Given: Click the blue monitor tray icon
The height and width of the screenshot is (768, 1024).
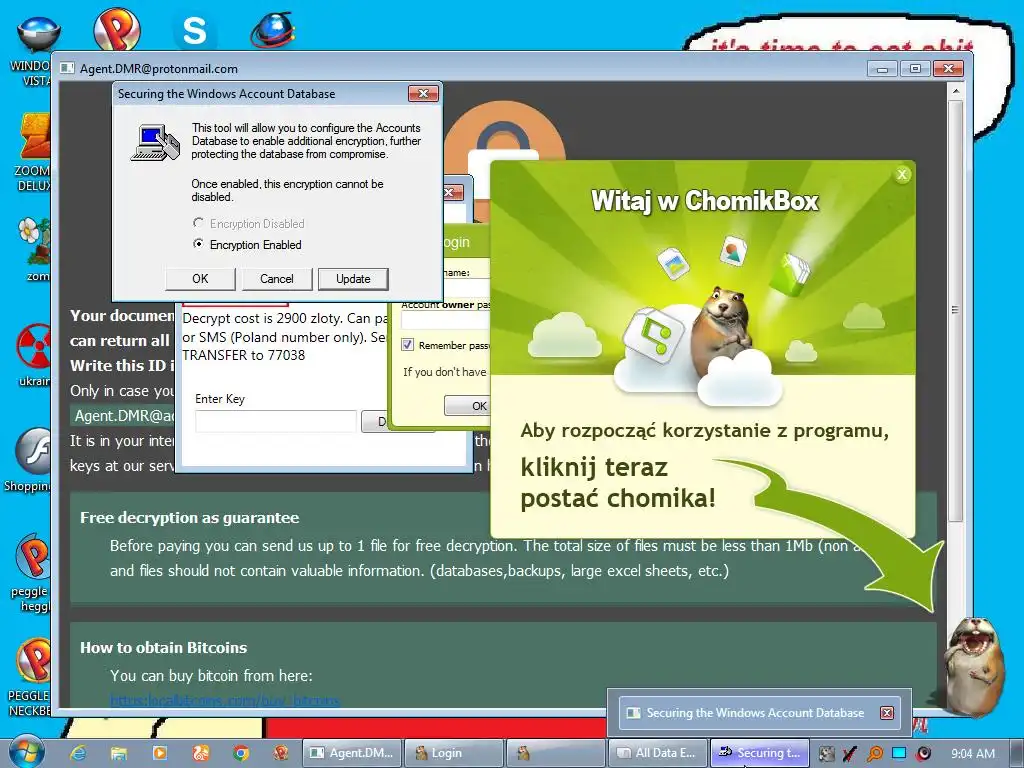Looking at the screenshot, I should point(899,754).
